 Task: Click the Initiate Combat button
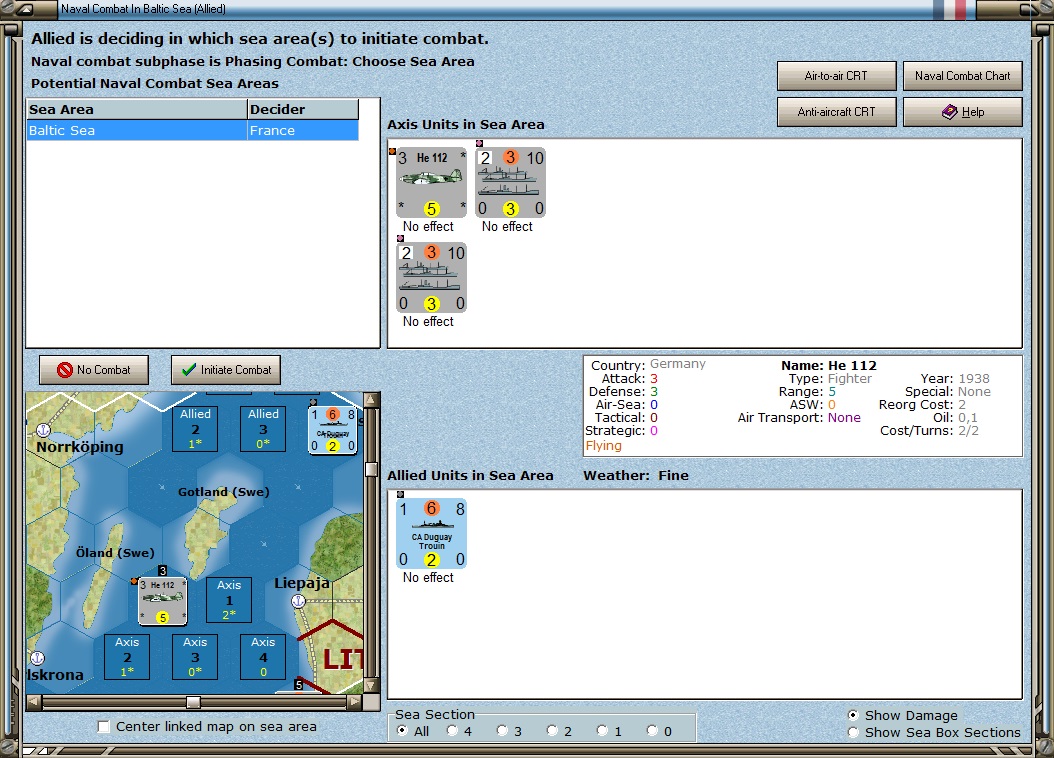click(x=226, y=370)
